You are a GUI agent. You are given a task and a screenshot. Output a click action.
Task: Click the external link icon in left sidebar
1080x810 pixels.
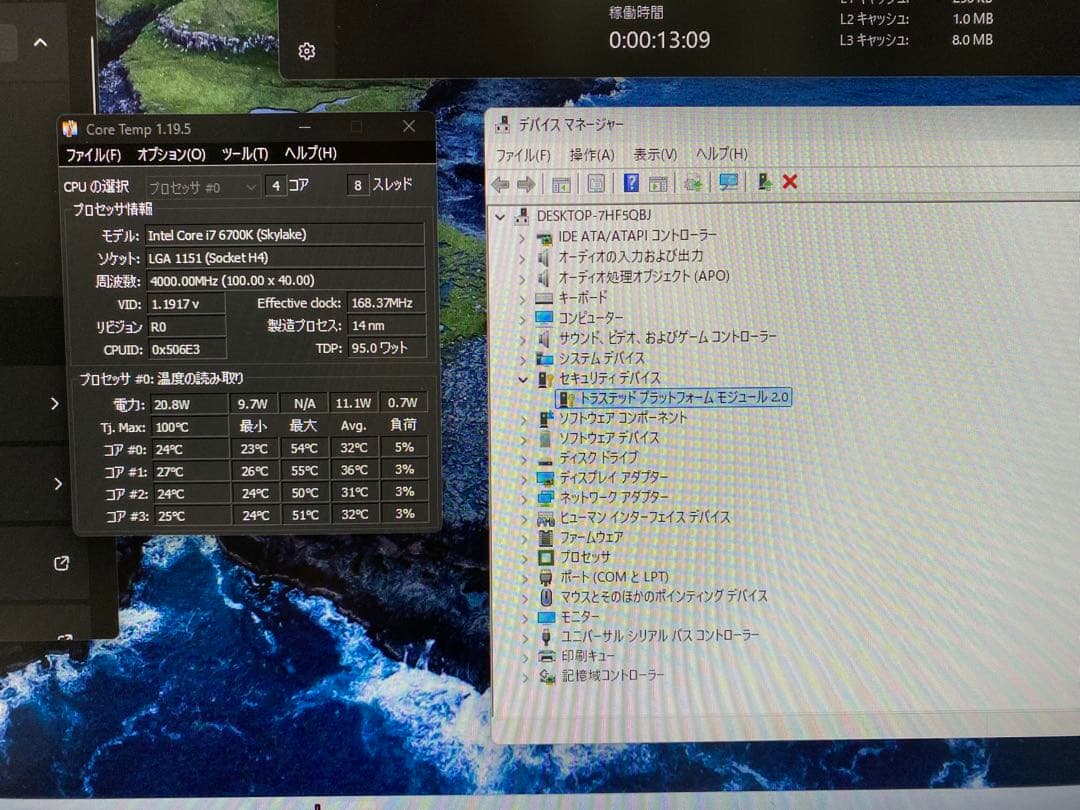[61, 563]
